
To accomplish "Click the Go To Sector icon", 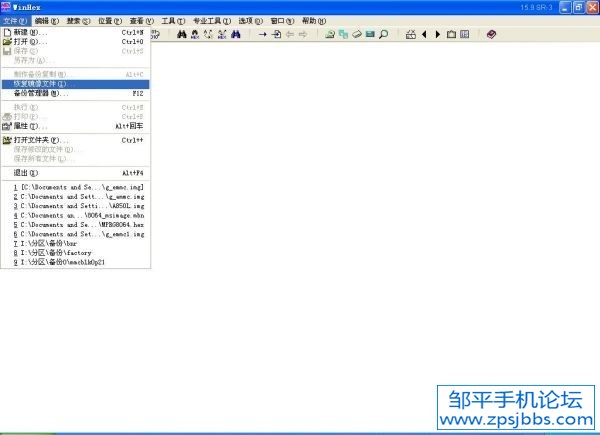I will (276, 34).
